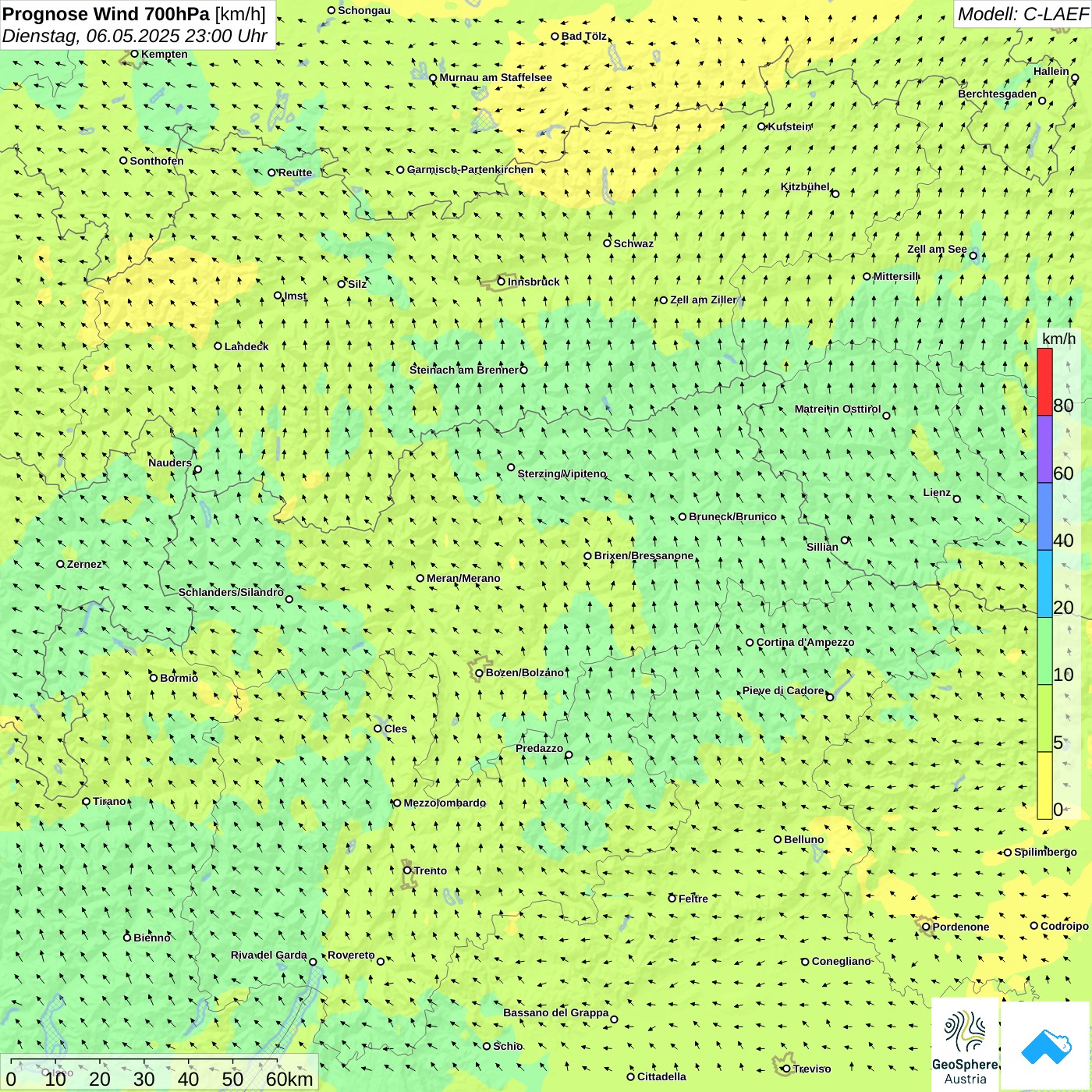Click the date "Dienstag, 06.05.2025 23:00 Uhr"
This screenshot has height=1092, width=1092.
pos(135,36)
